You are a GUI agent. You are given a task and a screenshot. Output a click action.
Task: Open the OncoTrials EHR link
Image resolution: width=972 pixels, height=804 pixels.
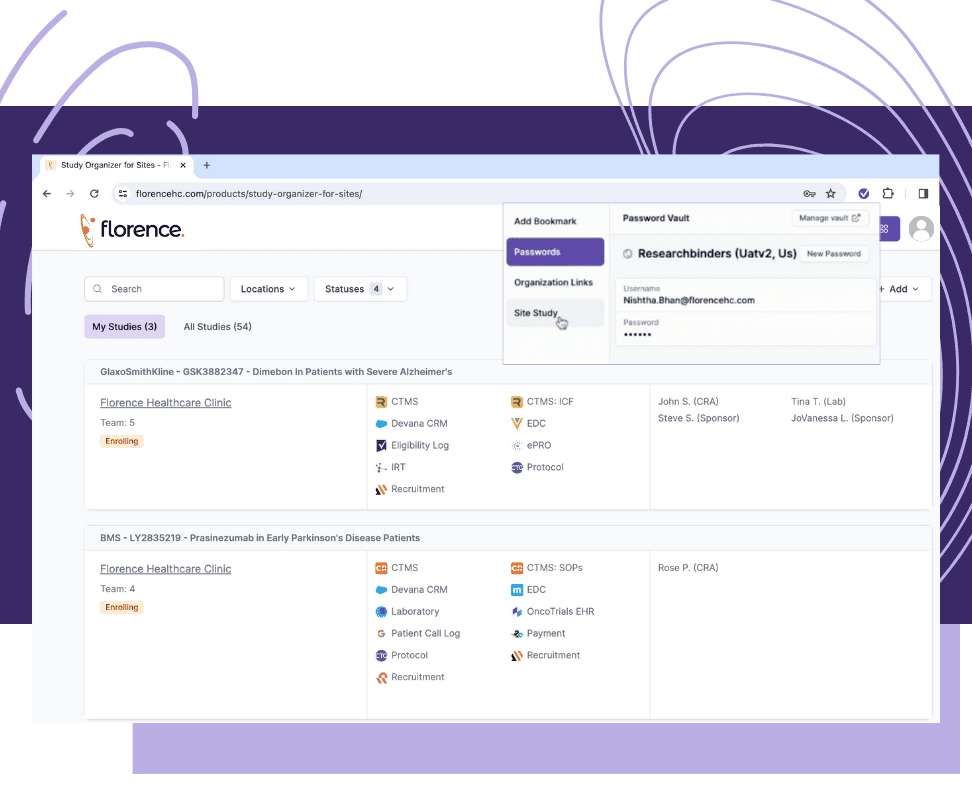tap(552, 611)
